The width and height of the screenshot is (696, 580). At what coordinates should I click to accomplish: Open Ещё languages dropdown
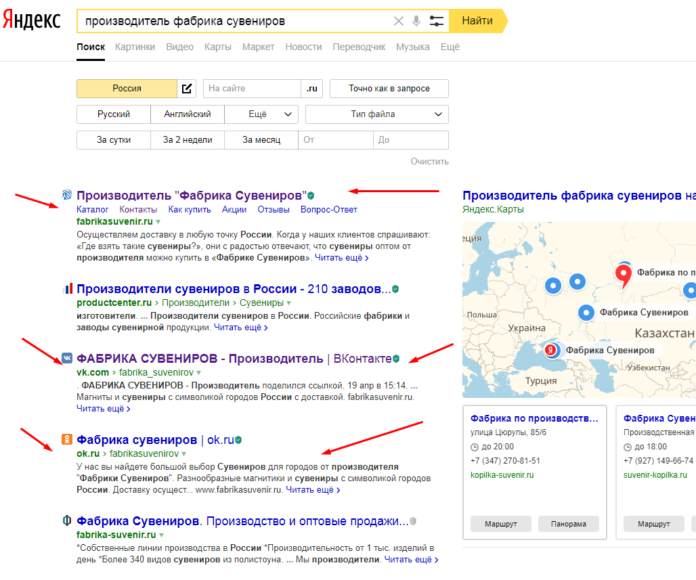point(261,114)
